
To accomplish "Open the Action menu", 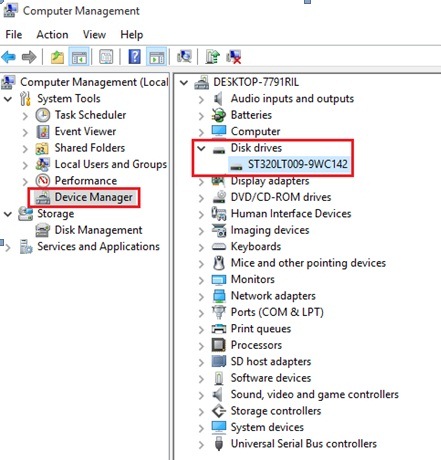I will pos(52,35).
